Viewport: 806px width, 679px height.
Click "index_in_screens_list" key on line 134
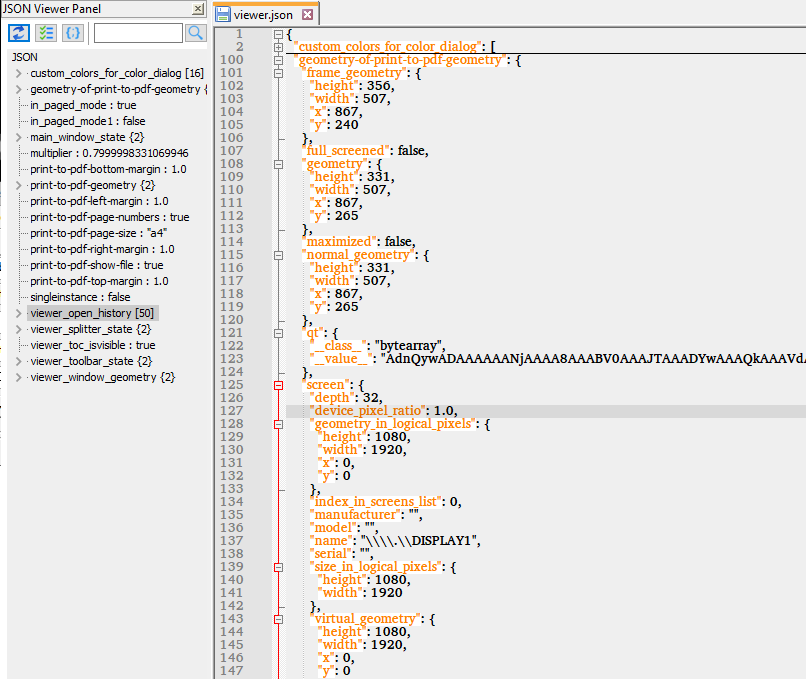click(376, 501)
